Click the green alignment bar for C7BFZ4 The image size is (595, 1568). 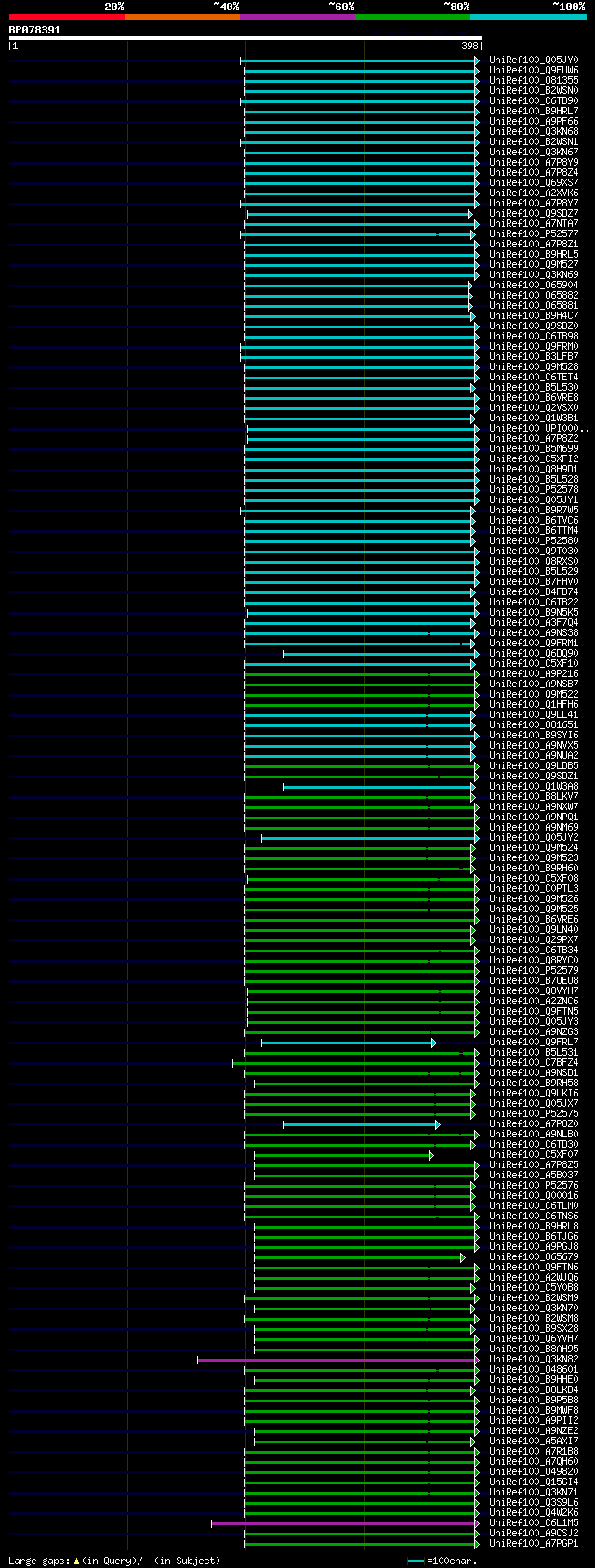356,1063
